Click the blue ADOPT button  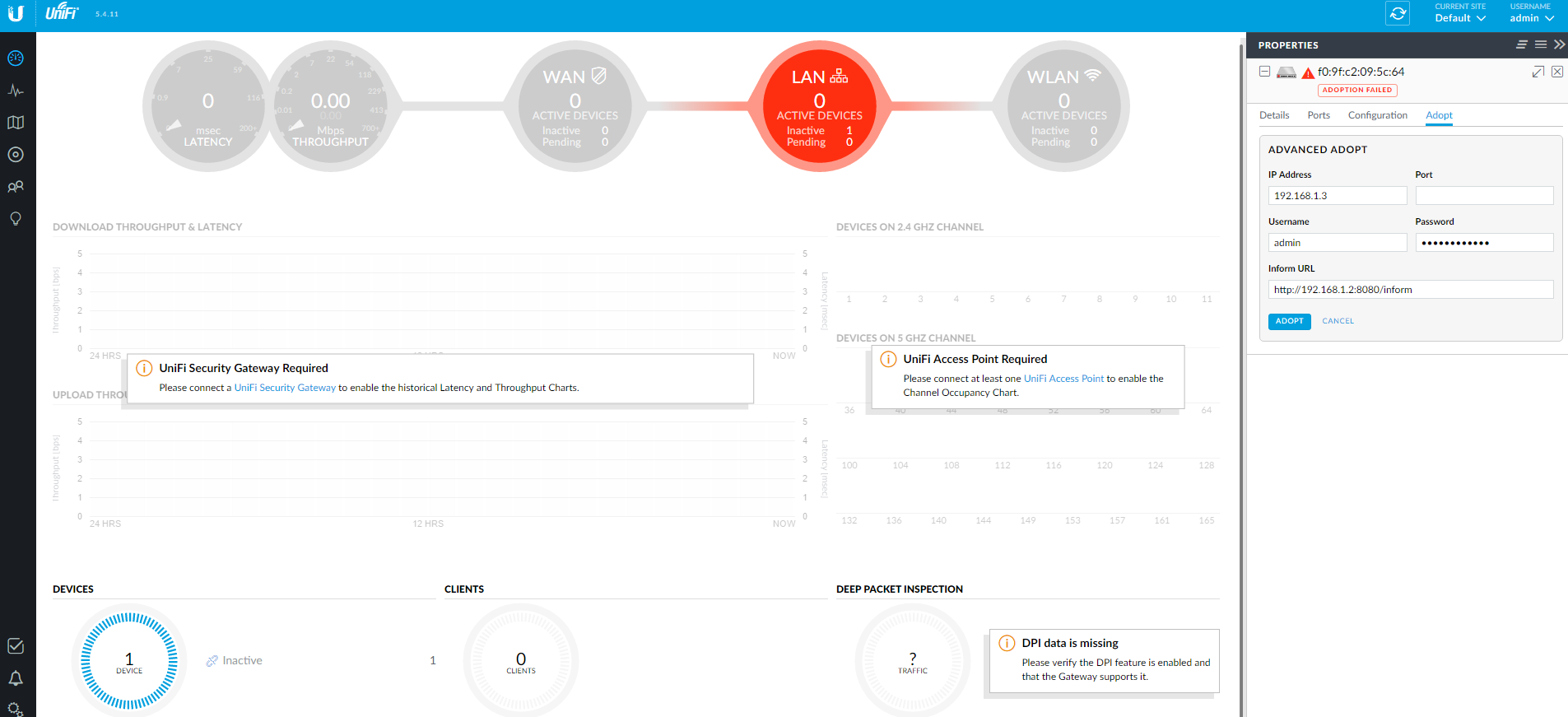(1289, 321)
